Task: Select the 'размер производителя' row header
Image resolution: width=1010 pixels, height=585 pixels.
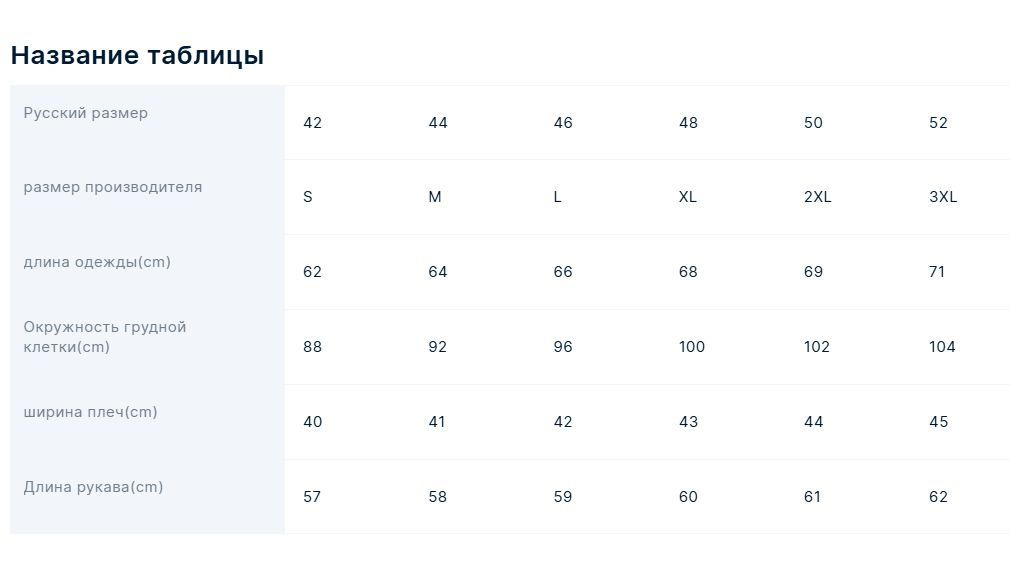Action: (113, 187)
